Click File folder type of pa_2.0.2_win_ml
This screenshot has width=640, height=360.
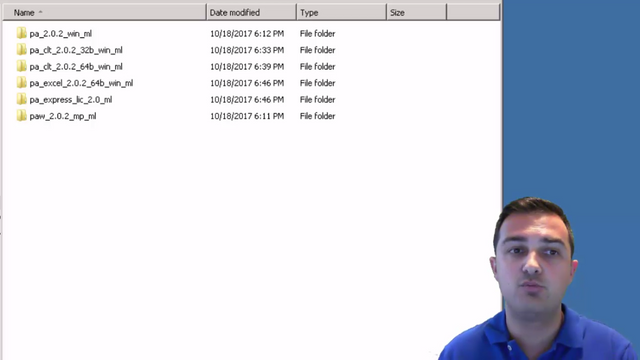click(x=318, y=33)
